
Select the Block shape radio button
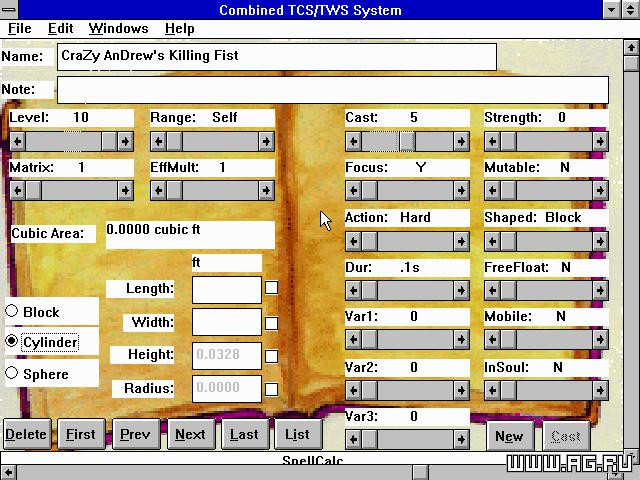[11, 311]
